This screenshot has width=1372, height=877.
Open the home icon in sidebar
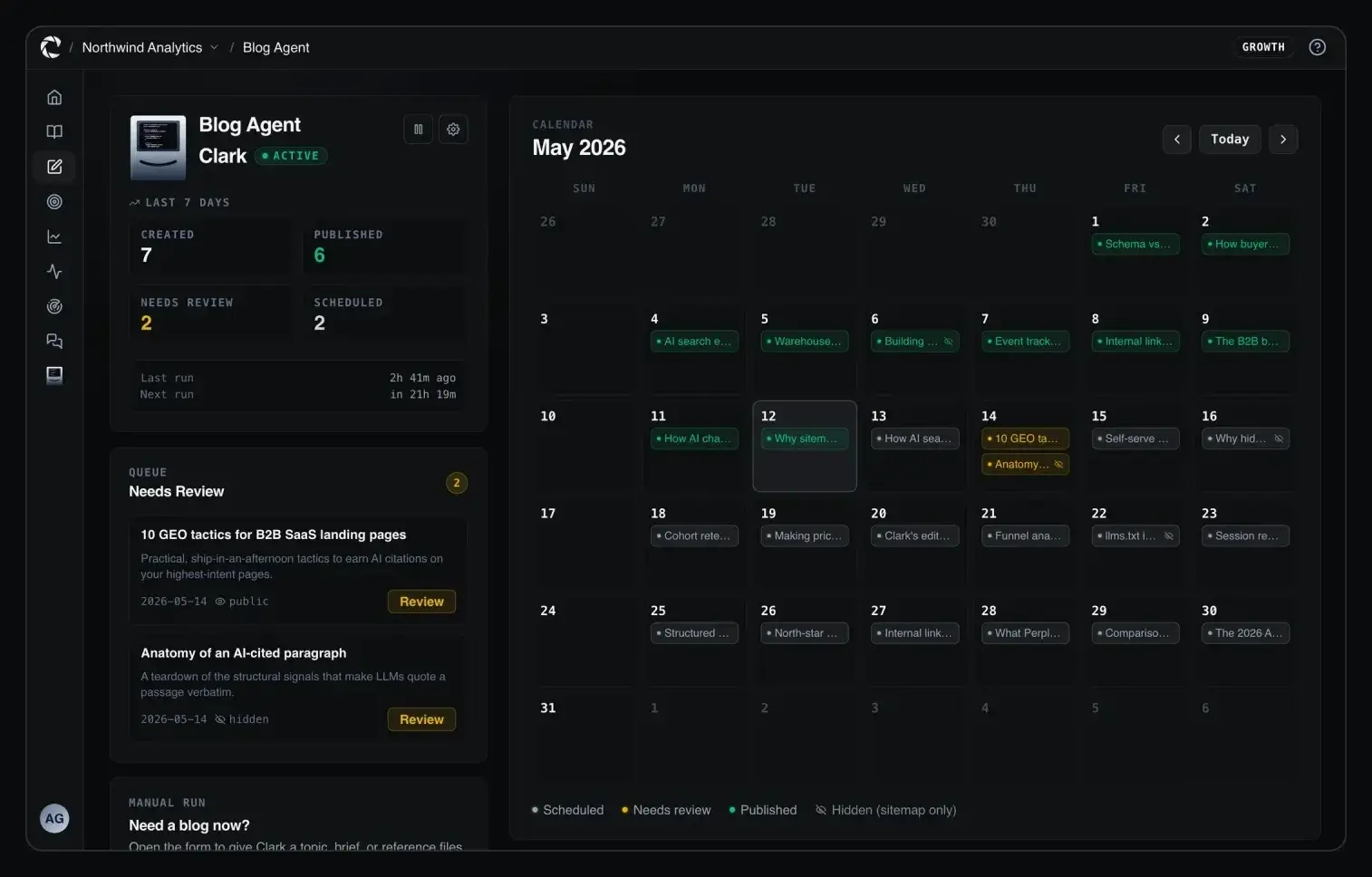(54, 97)
